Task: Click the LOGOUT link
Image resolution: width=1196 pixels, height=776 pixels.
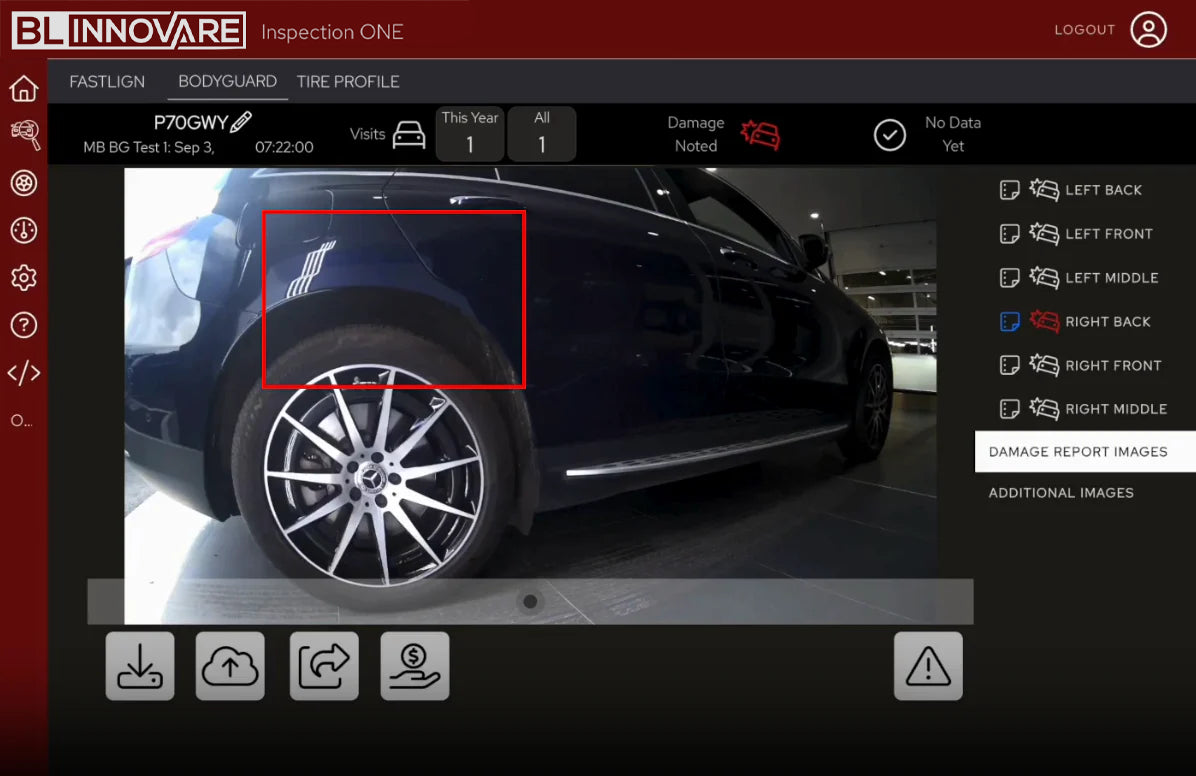Action: [x=1084, y=30]
